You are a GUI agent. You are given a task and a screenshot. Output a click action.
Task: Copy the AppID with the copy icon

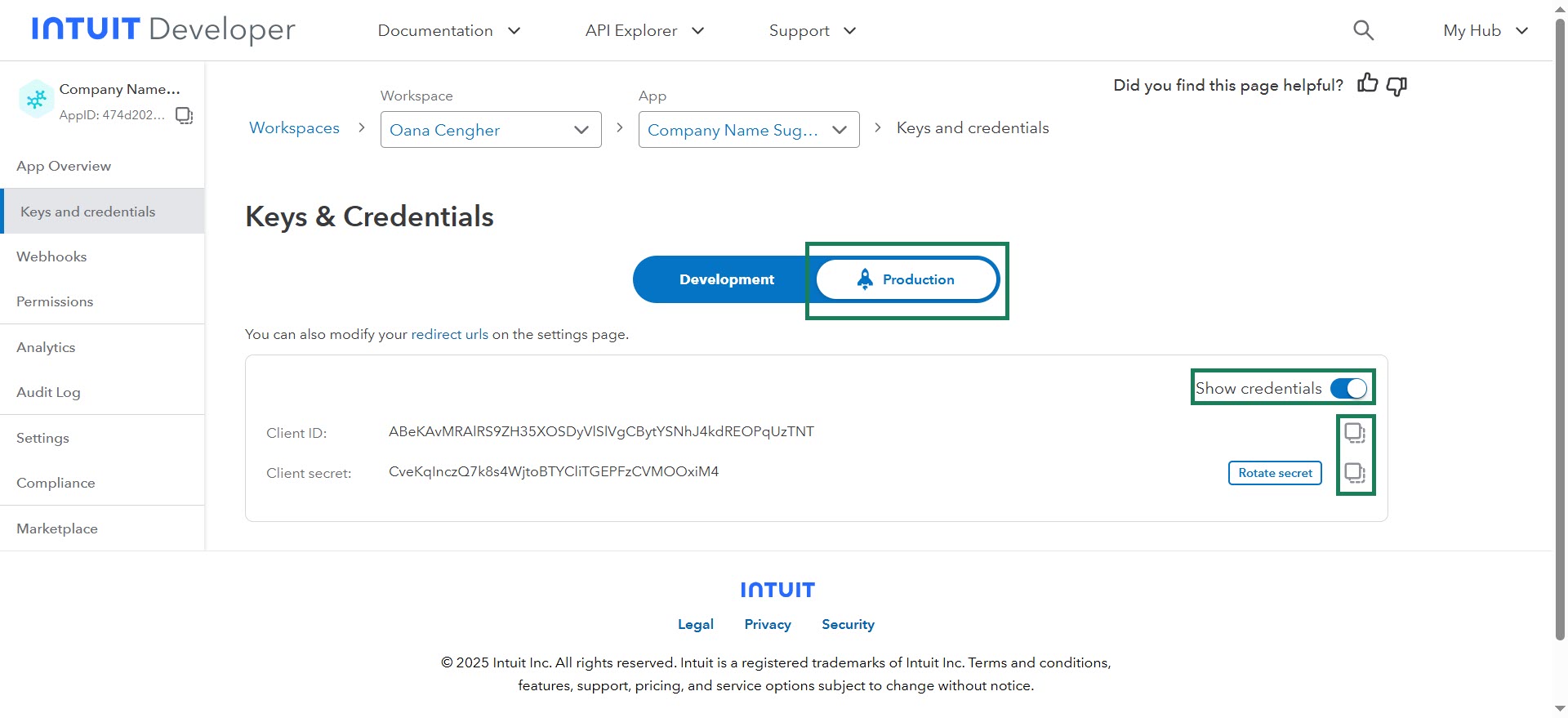pos(185,115)
